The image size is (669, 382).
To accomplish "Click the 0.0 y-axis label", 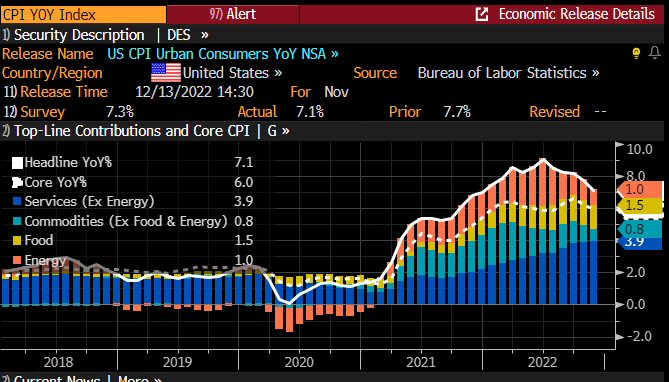I will pos(636,305).
